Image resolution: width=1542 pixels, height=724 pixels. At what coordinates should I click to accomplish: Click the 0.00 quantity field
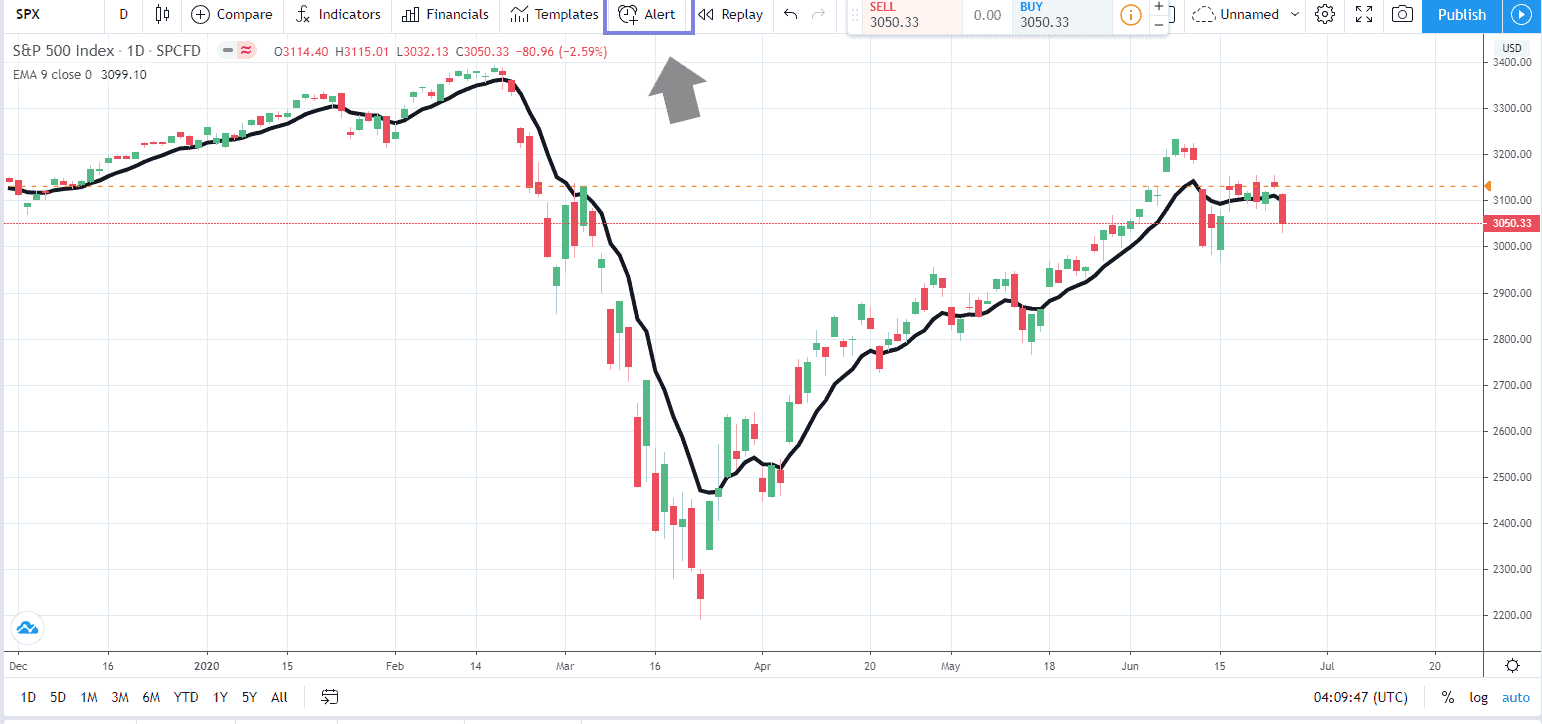click(988, 15)
